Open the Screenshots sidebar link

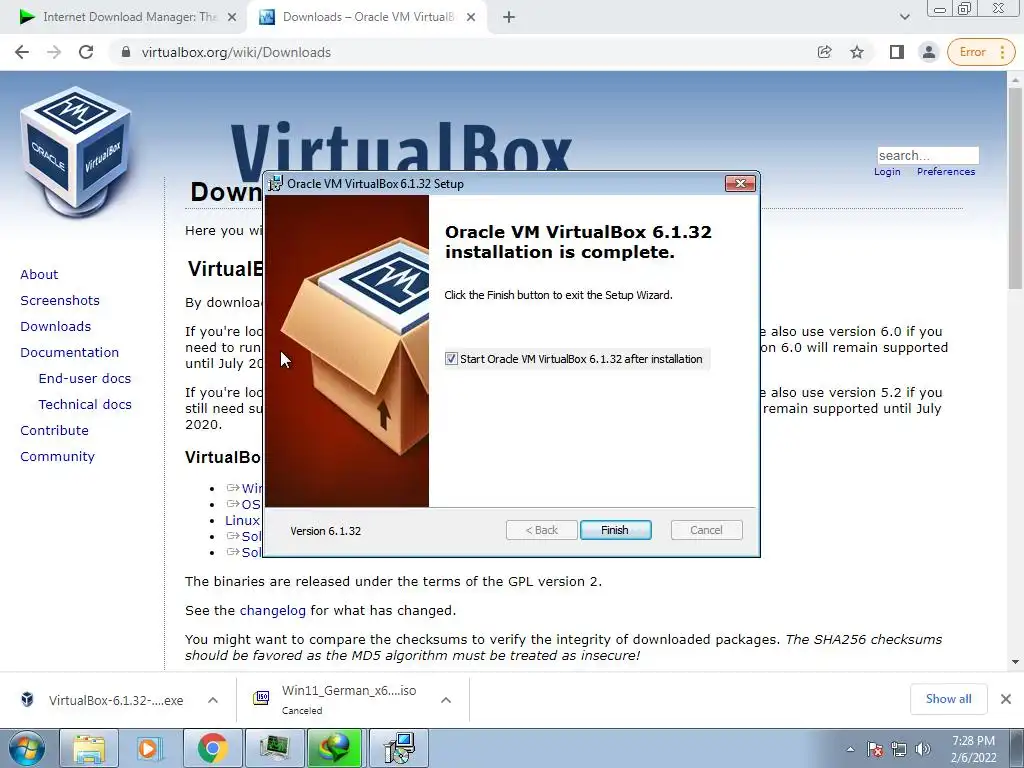[60, 300]
